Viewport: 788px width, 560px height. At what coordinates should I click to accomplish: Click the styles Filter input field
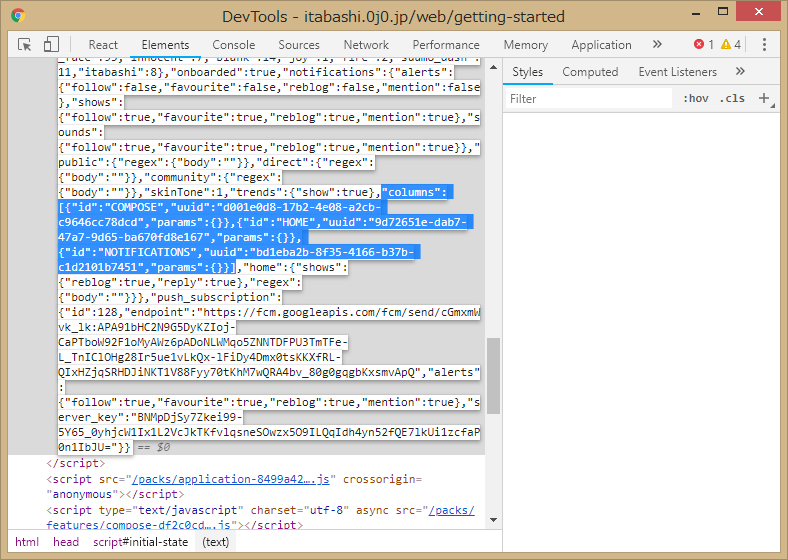[x=590, y=98]
